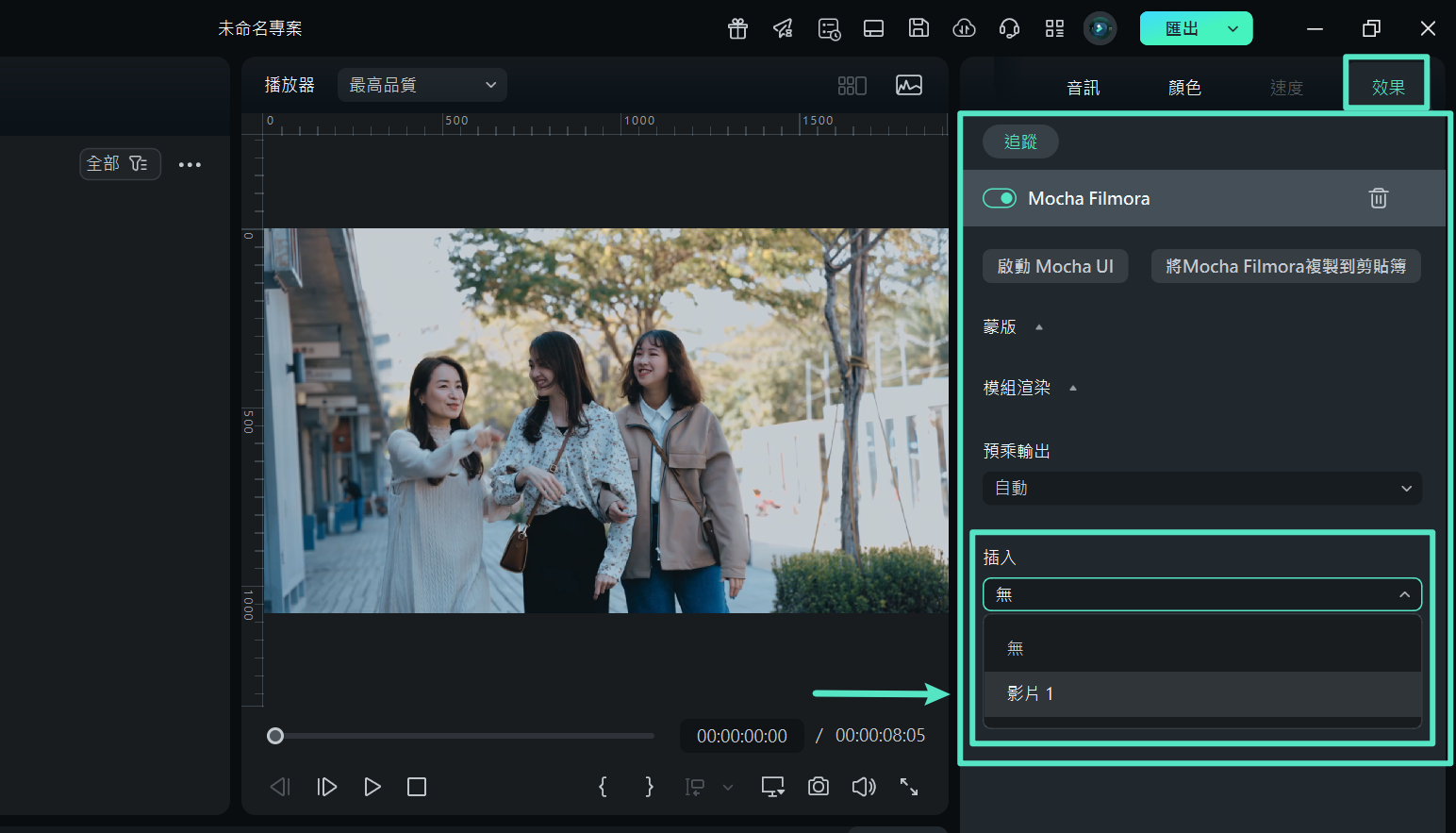Click the add marker to timeline icon
Image resolution: width=1456 pixels, height=833 pixels.
coord(695,787)
